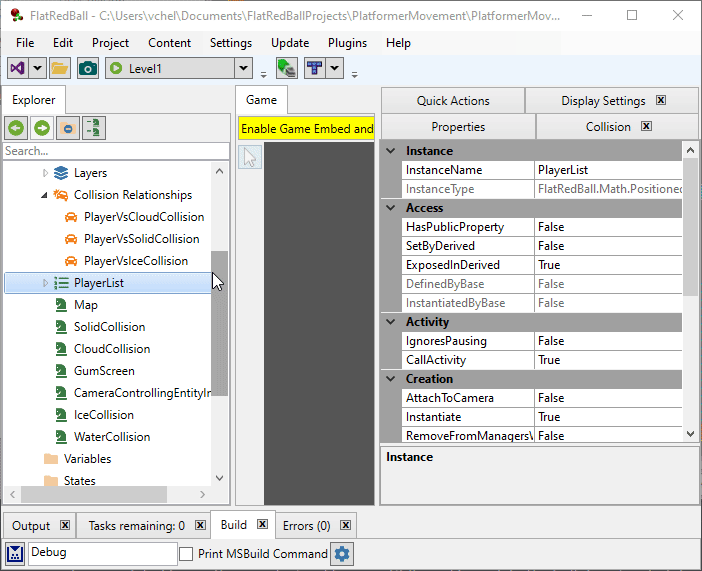Click the collapse-all icon in Explorer
Viewport: 702px width, 571px height.
pos(68,128)
